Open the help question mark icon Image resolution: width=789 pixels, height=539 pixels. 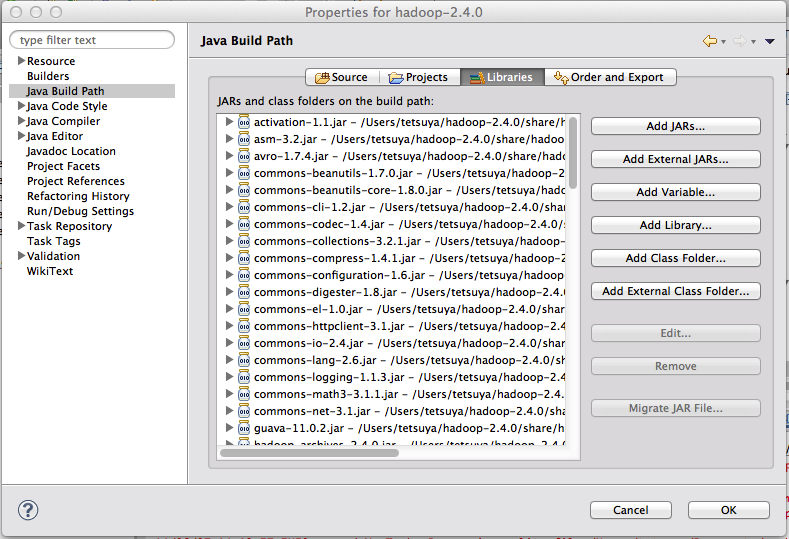28,510
